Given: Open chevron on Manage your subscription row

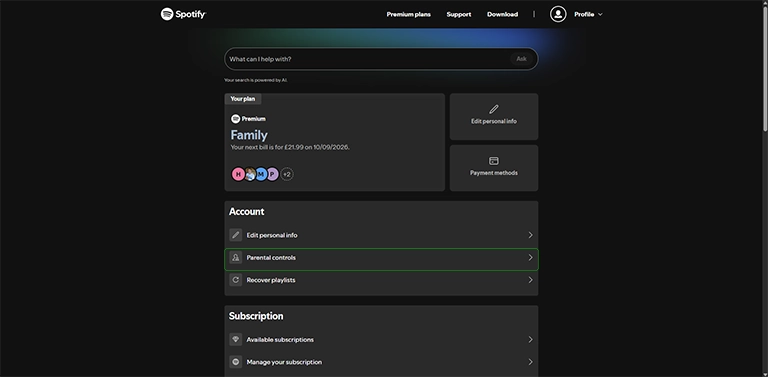Looking at the screenshot, I should click(x=530, y=362).
